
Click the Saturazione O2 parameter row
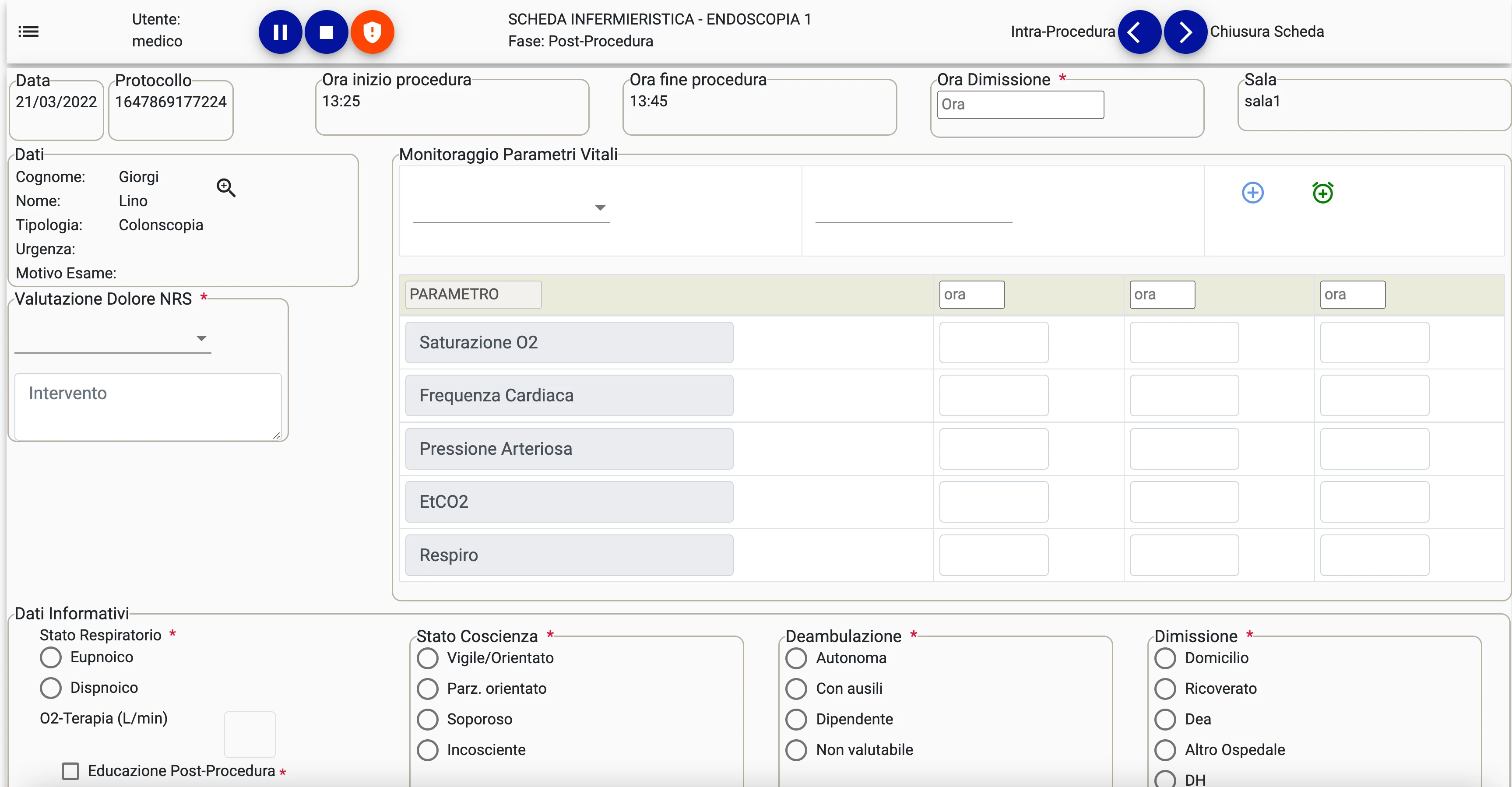pos(569,343)
